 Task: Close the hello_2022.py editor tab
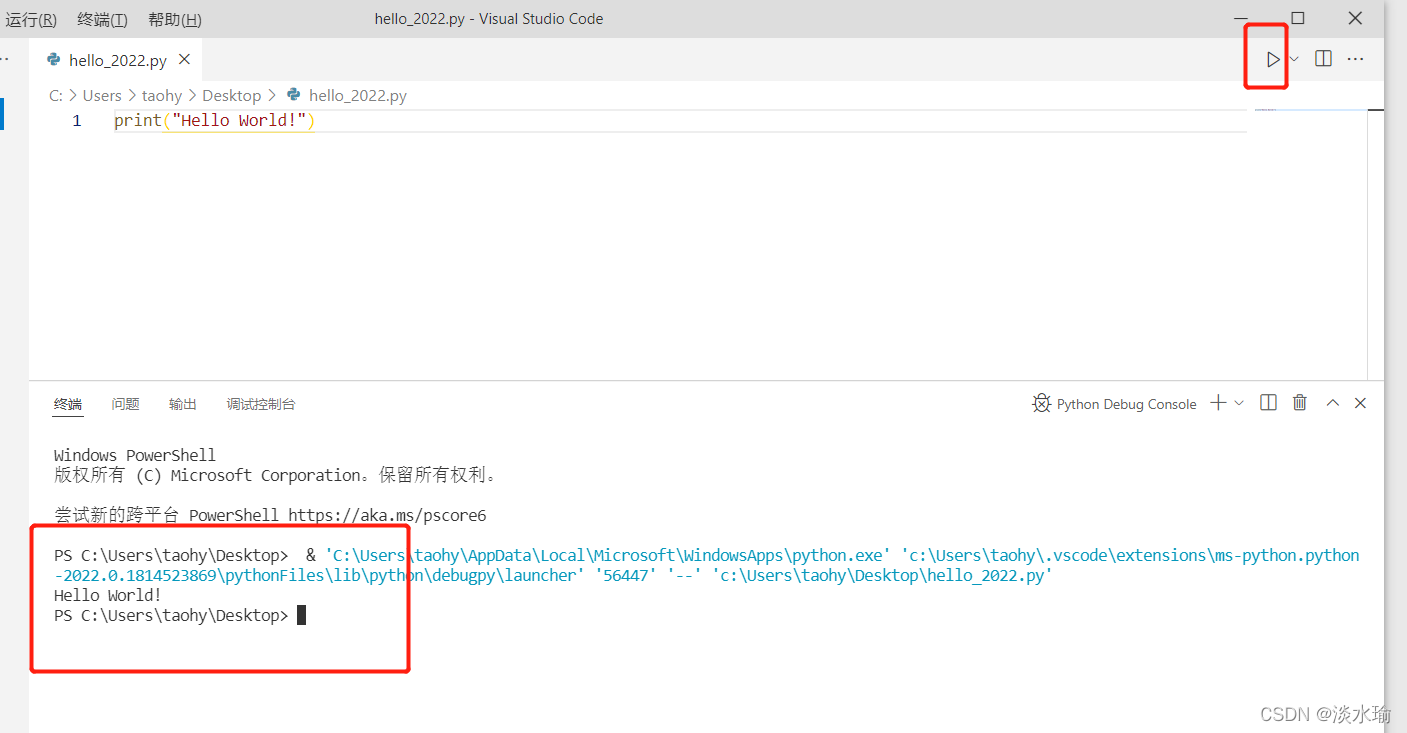tap(184, 60)
